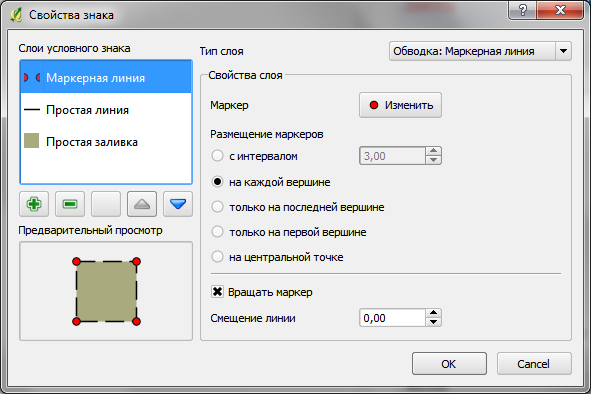Move layer up with grey triangle button
The image size is (591, 394).
pyautogui.click(x=142, y=204)
